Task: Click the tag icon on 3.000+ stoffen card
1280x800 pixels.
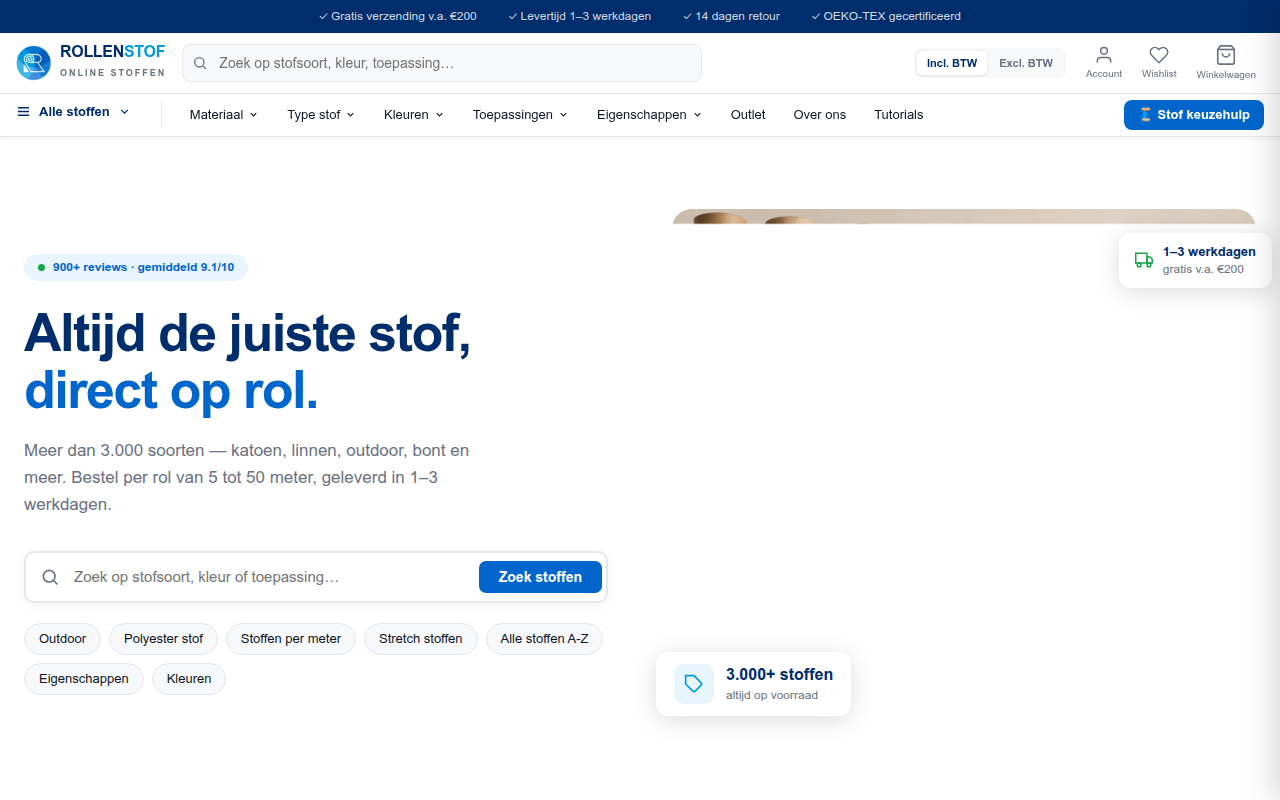Action: (694, 684)
